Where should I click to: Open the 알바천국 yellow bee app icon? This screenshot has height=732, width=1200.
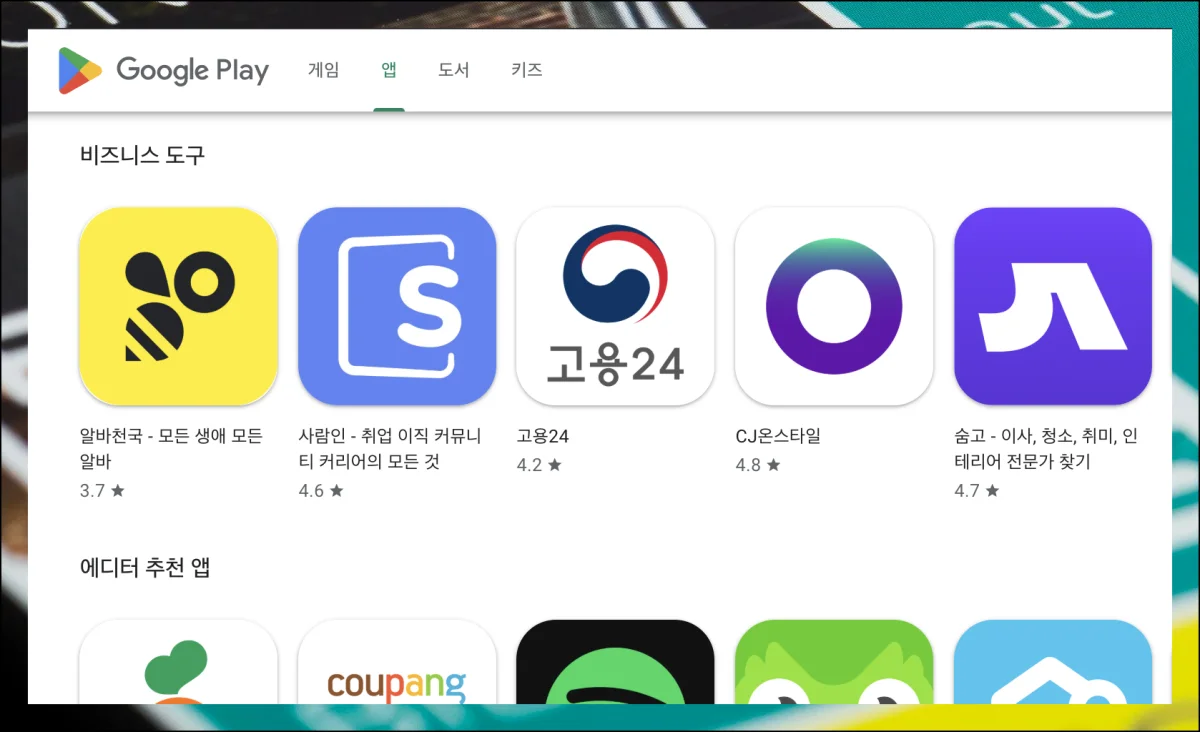click(x=178, y=306)
